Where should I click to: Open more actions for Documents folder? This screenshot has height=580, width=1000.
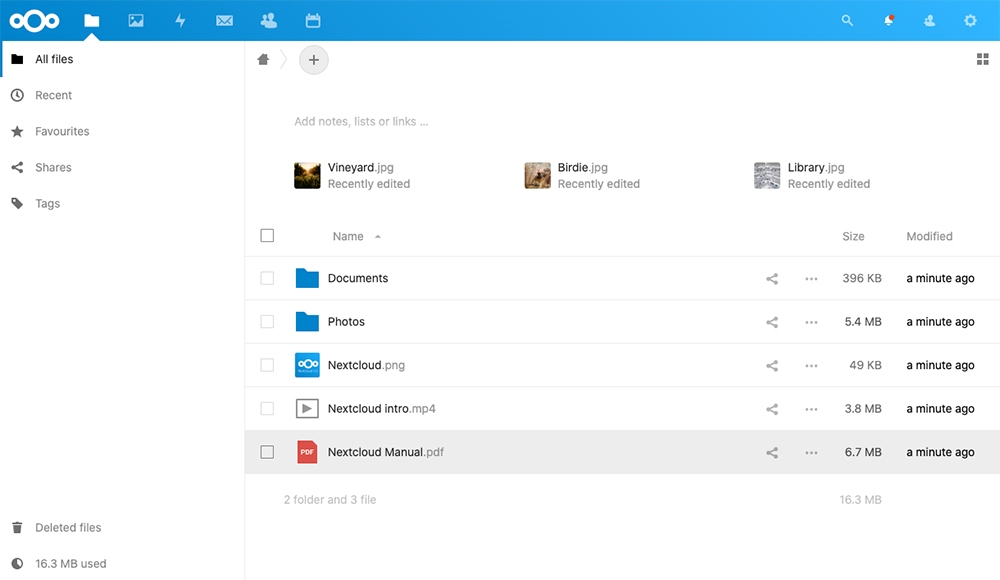point(811,279)
